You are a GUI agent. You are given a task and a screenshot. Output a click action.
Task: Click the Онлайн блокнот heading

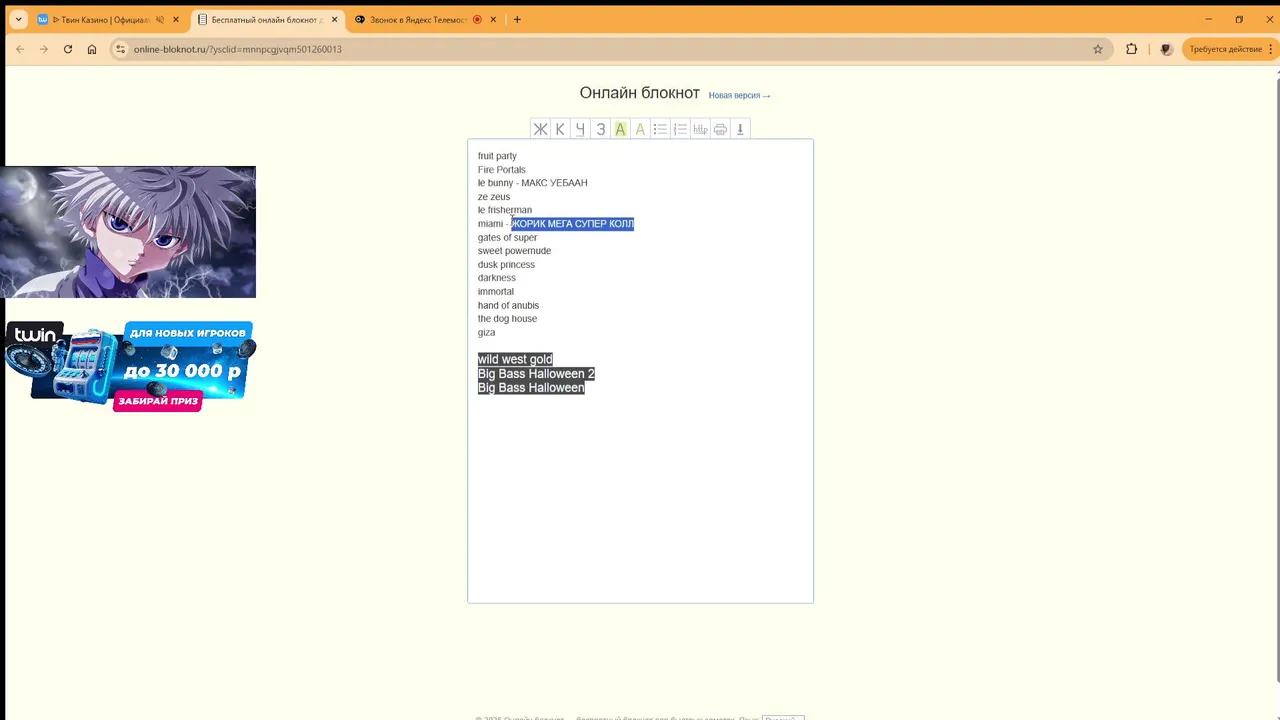[640, 93]
